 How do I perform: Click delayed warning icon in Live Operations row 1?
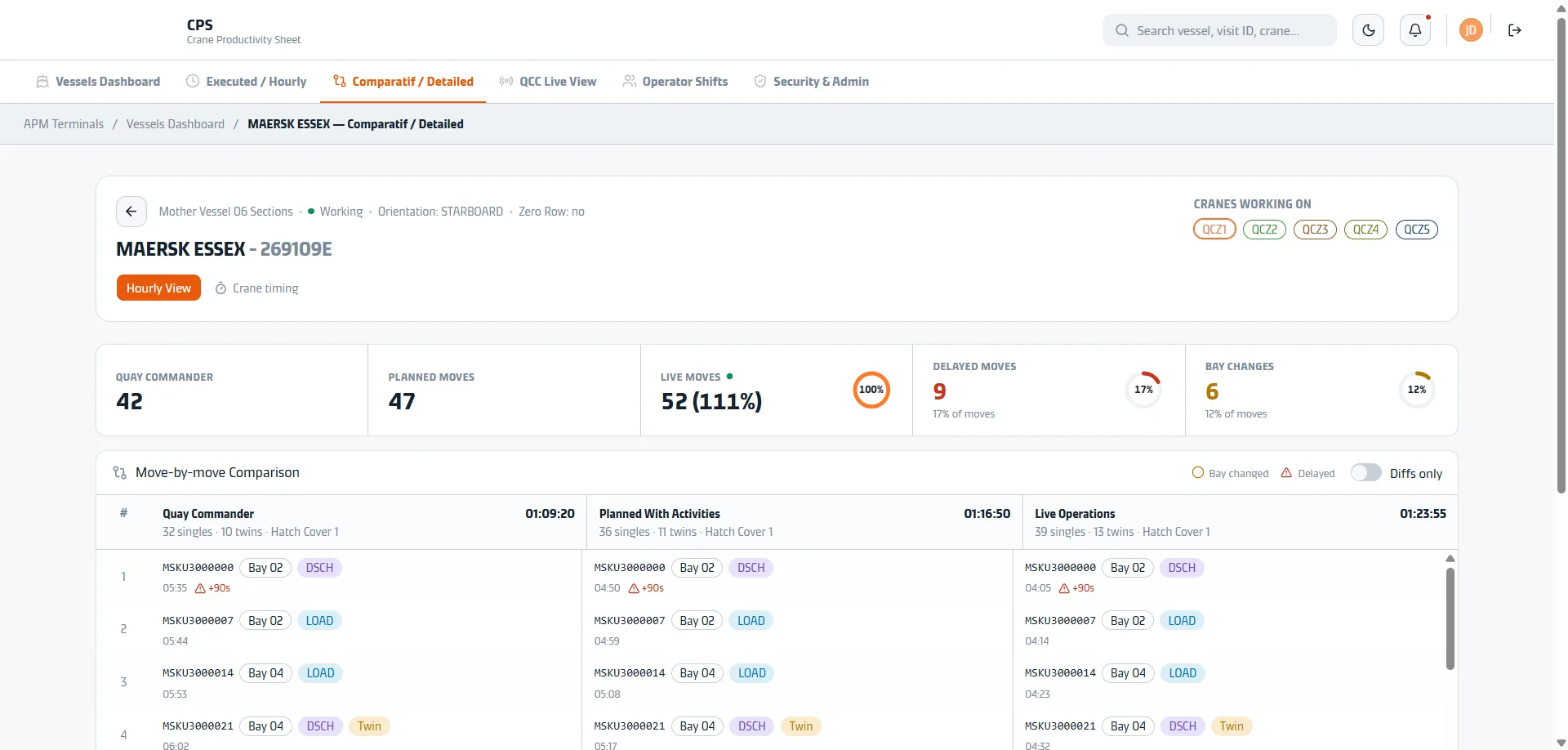click(1064, 588)
